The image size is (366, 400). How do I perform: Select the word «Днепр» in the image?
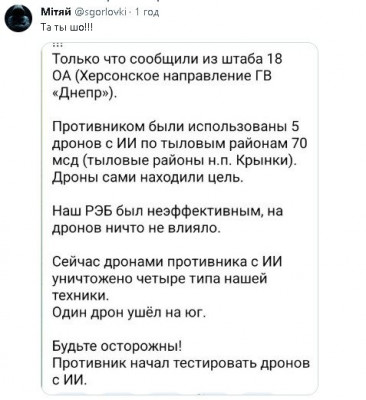click(x=83, y=93)
